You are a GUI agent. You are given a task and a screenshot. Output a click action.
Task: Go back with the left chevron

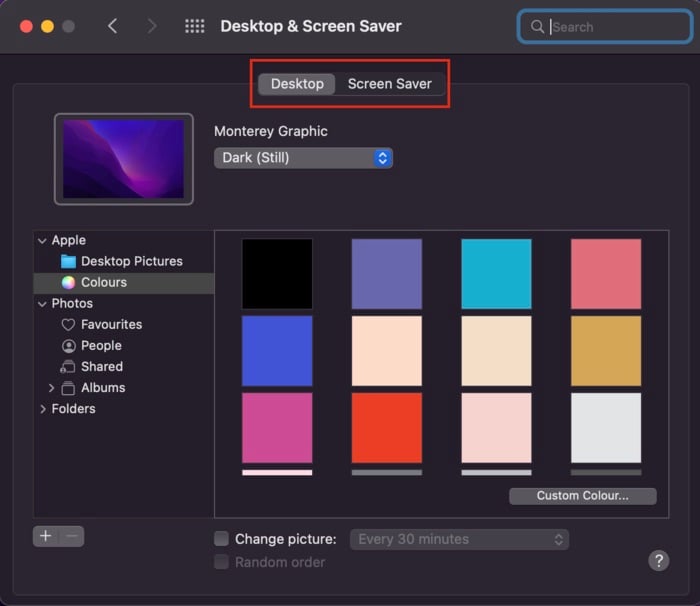pyautogui.click(x=113, y=26)
